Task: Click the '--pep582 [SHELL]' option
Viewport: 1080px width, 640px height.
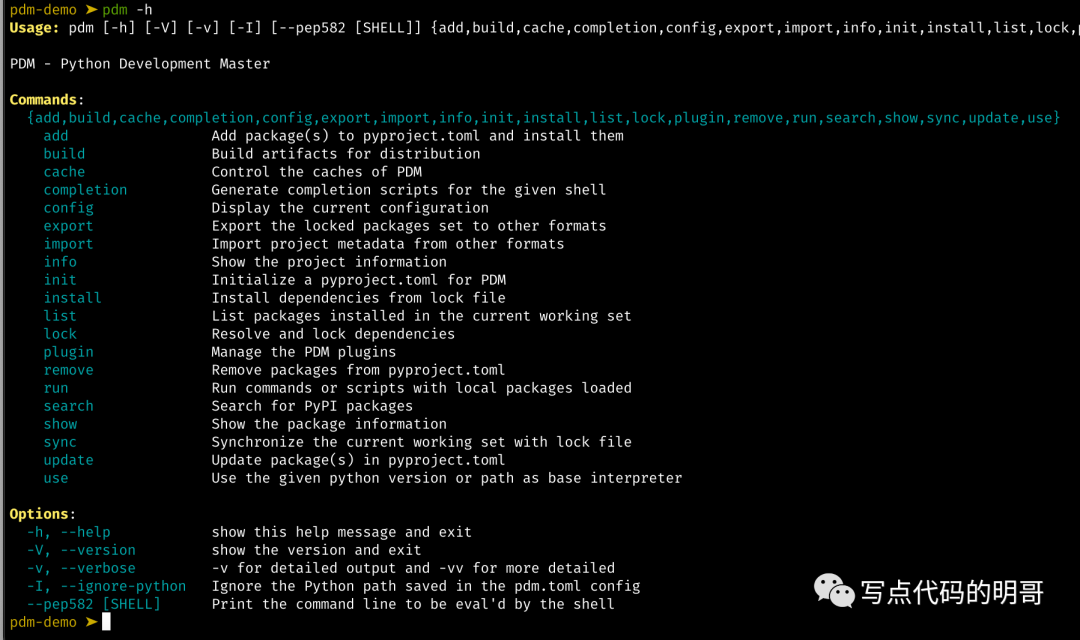Action: point(94,604)
